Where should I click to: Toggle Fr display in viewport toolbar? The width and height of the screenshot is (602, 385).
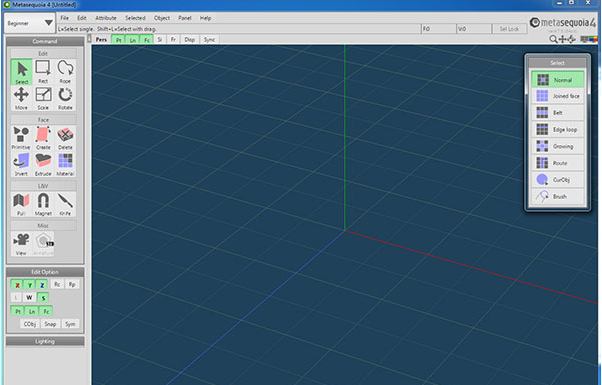pyautogui.click(x=174, y=40)
